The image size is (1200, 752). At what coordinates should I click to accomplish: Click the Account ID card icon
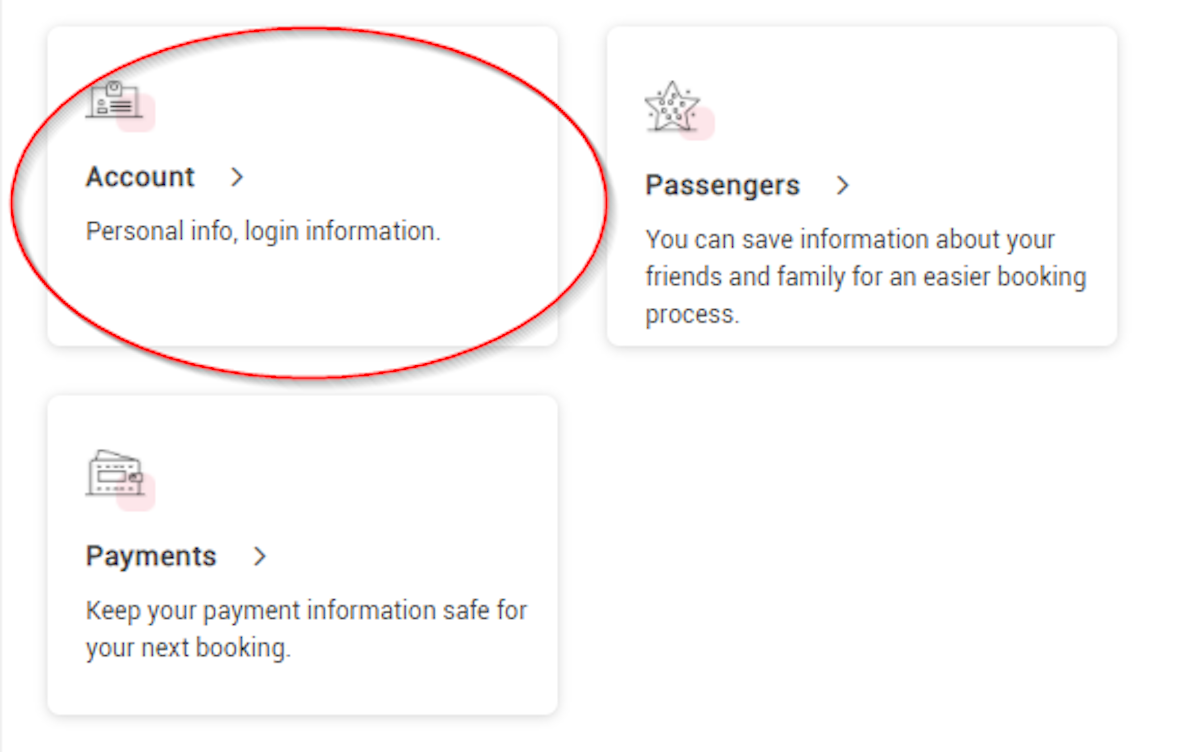click(113, 100)
